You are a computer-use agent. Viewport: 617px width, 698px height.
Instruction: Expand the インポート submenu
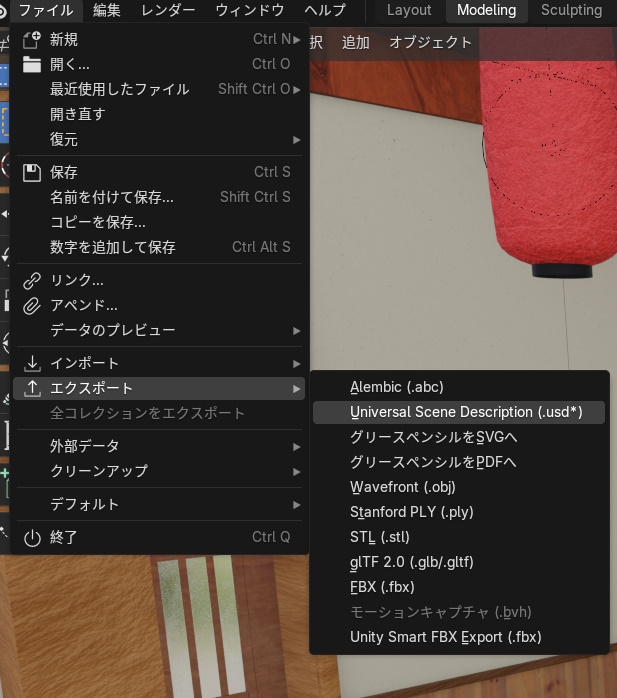pos(159,363)
